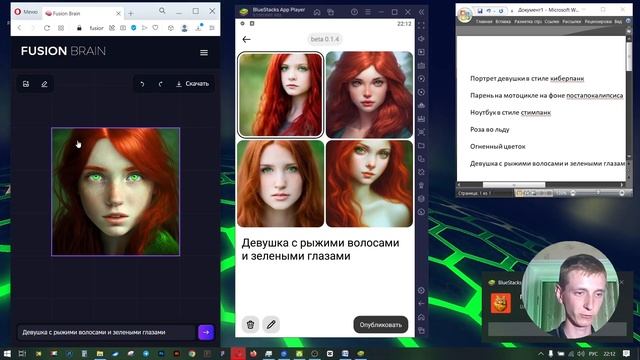Open the Opera Меню button

26,12
